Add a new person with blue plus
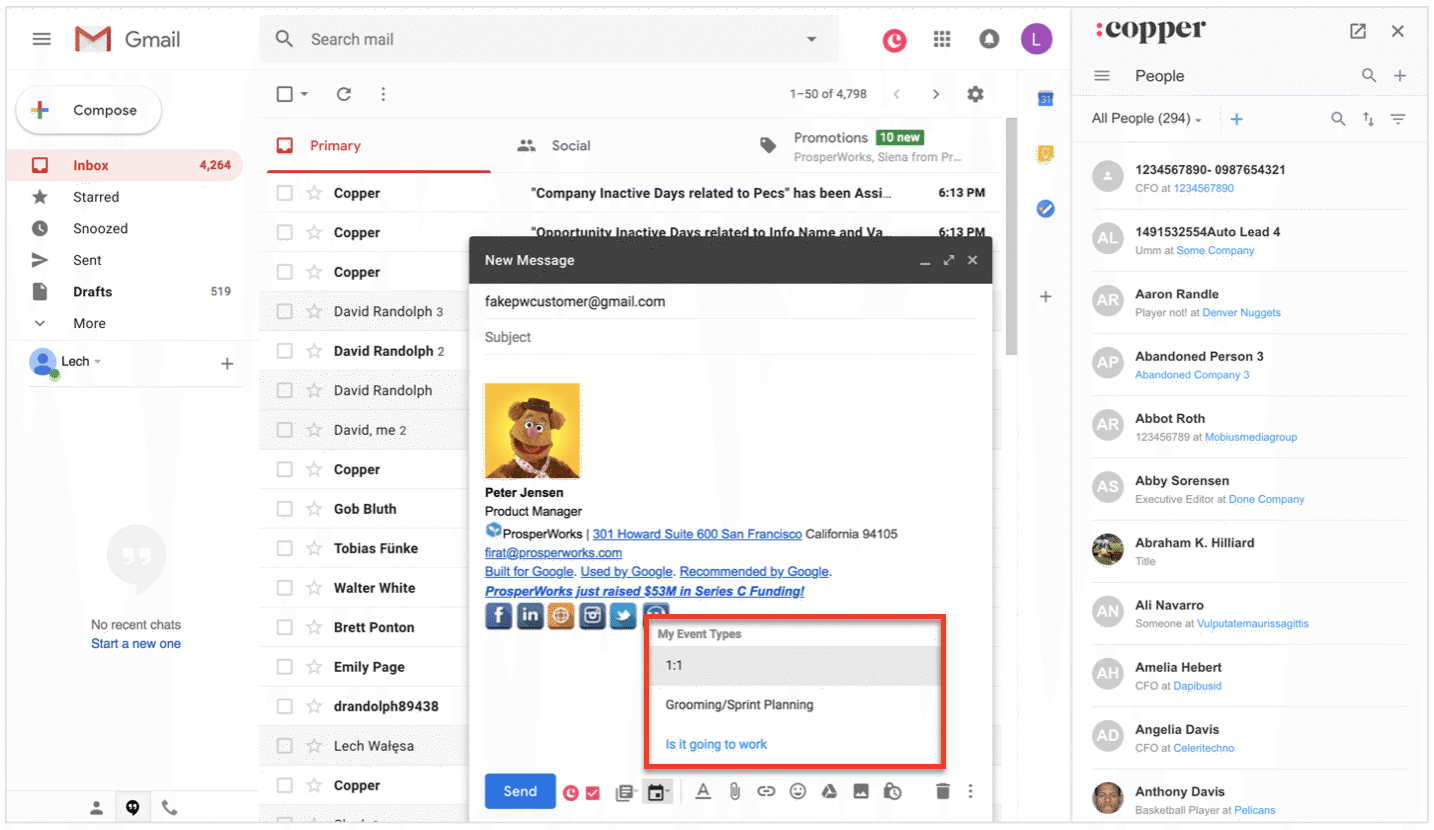1434x830 pixels. point(1237,119)
